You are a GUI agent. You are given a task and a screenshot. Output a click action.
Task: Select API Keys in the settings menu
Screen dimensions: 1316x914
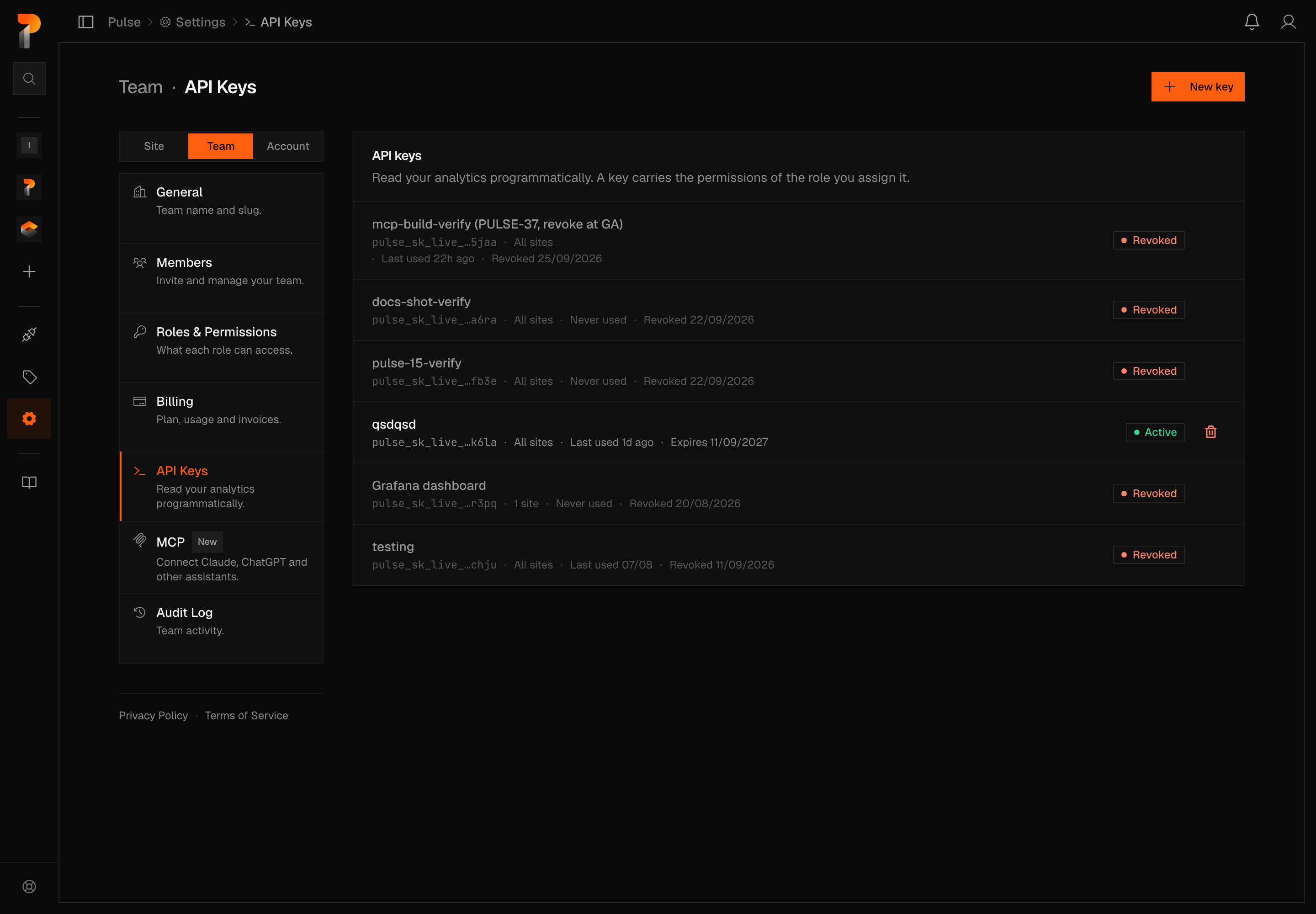point(221,487)
